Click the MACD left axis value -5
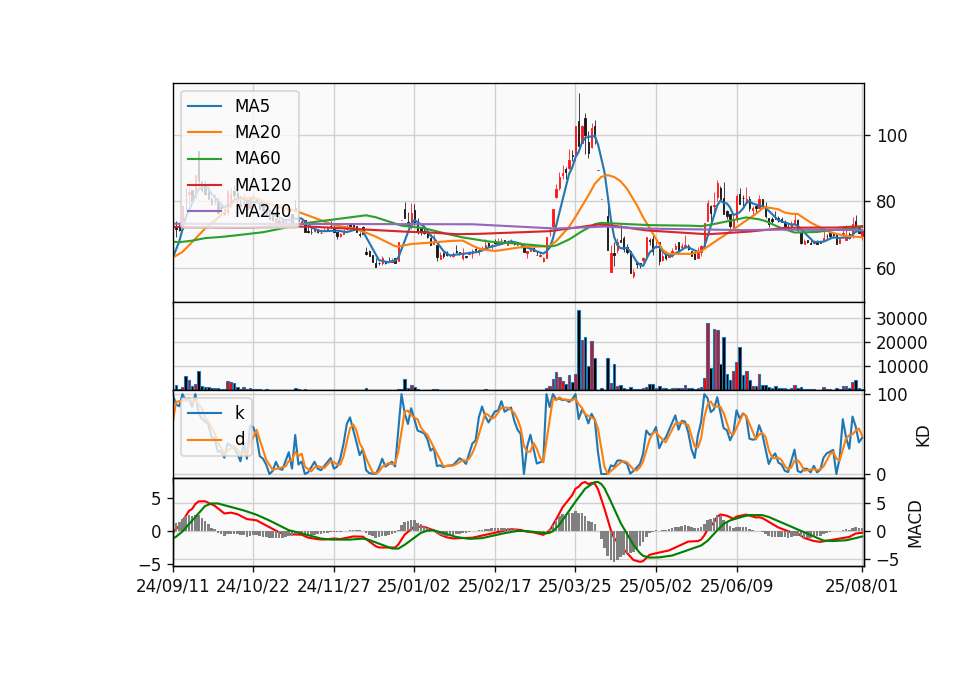960x690 pixels. pos(151,564)
